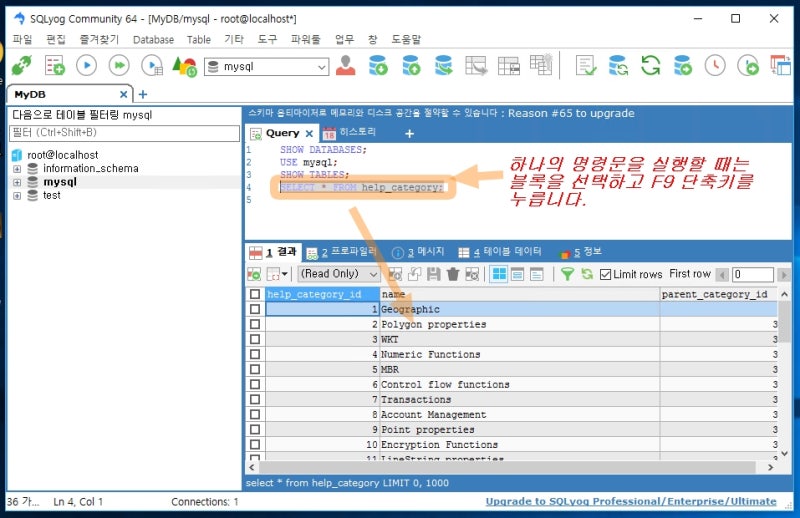The image size is (800, 518).
Task: Click the query builder table icon
Action: tap(476, 65)
